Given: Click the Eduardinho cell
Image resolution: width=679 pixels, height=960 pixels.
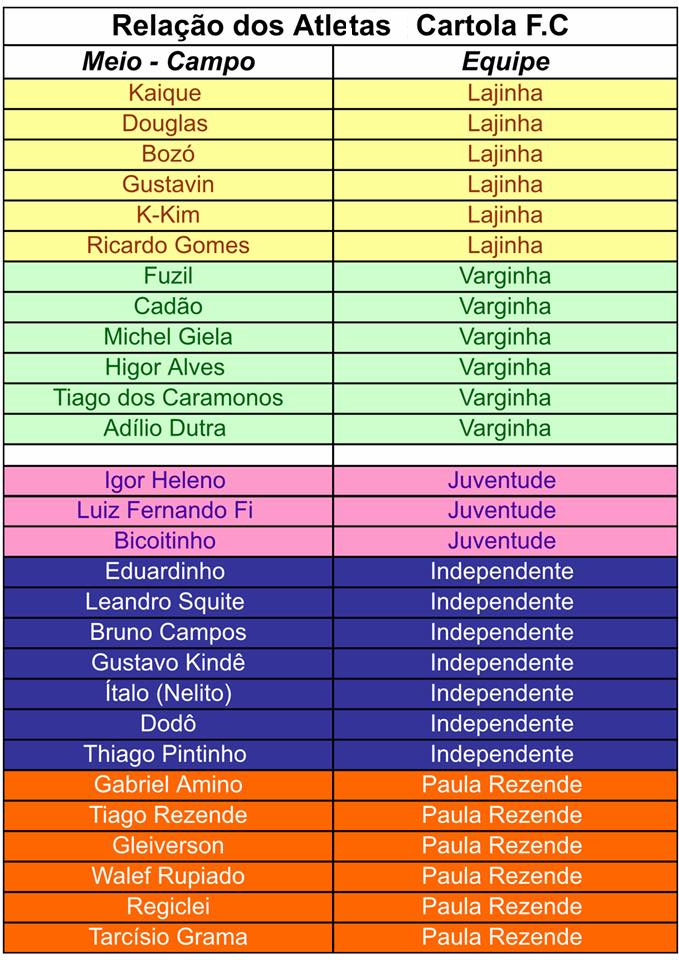Looking at the screenshot, I should [x=168, y=572].
